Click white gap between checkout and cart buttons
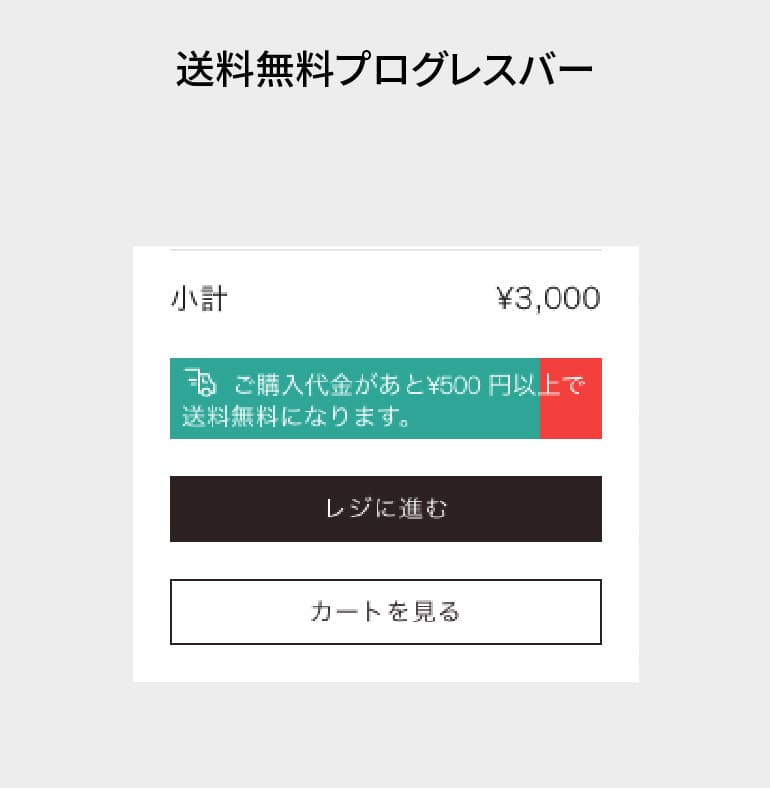 (386, 560)
